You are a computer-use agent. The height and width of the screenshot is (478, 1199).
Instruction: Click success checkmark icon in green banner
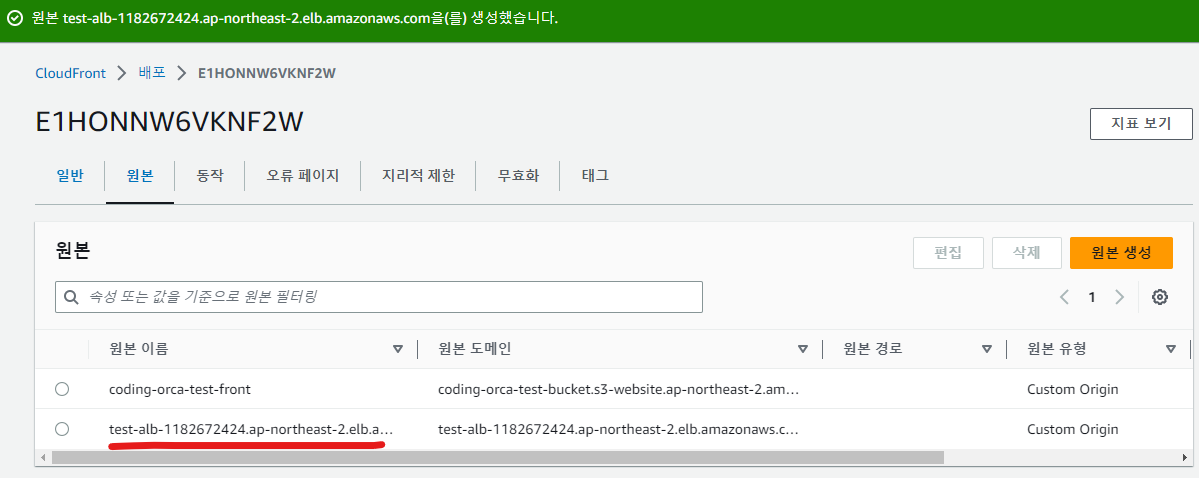click(x=15, y=18)
